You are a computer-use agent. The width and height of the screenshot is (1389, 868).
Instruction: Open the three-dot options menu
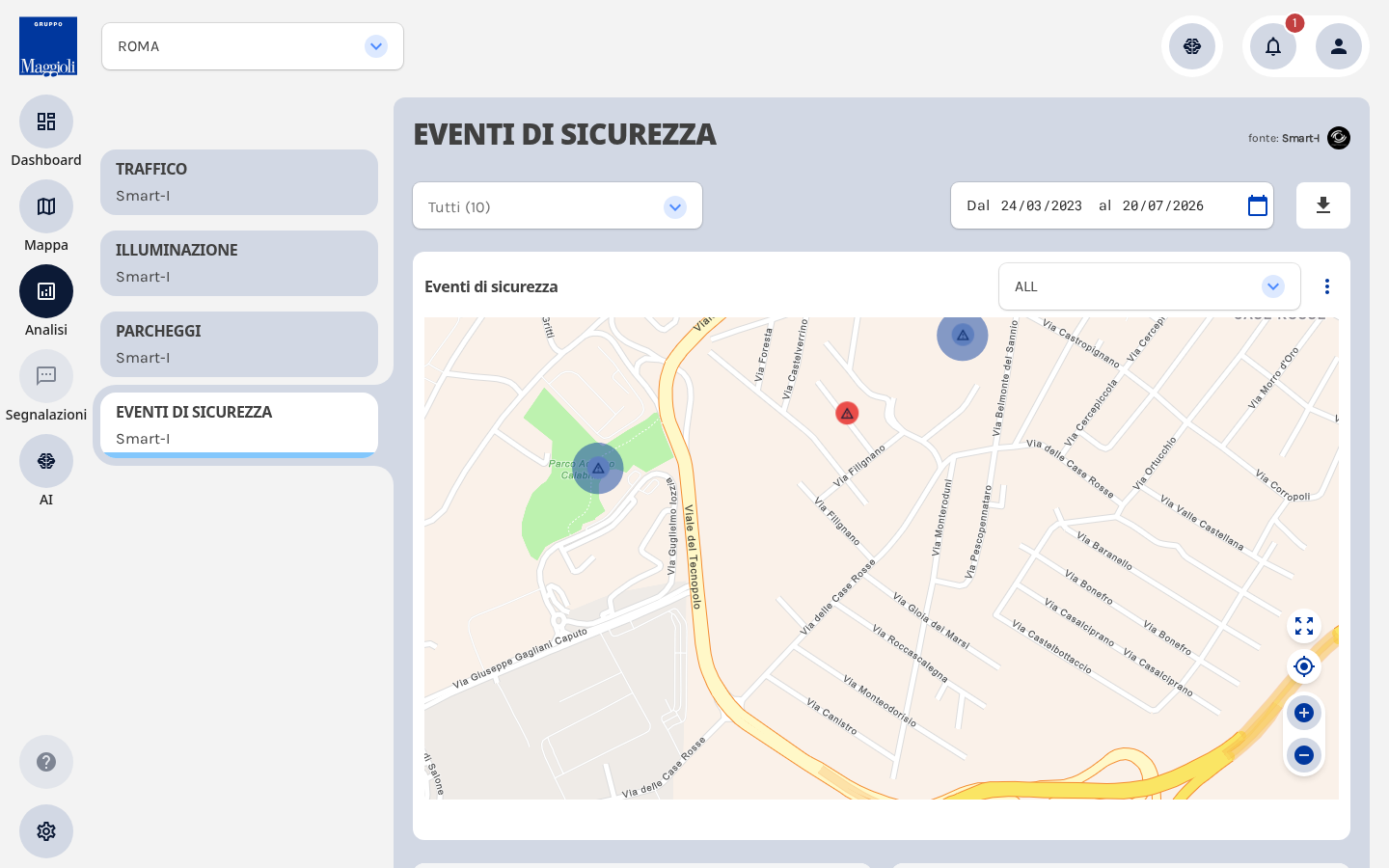pos(1327,286)
